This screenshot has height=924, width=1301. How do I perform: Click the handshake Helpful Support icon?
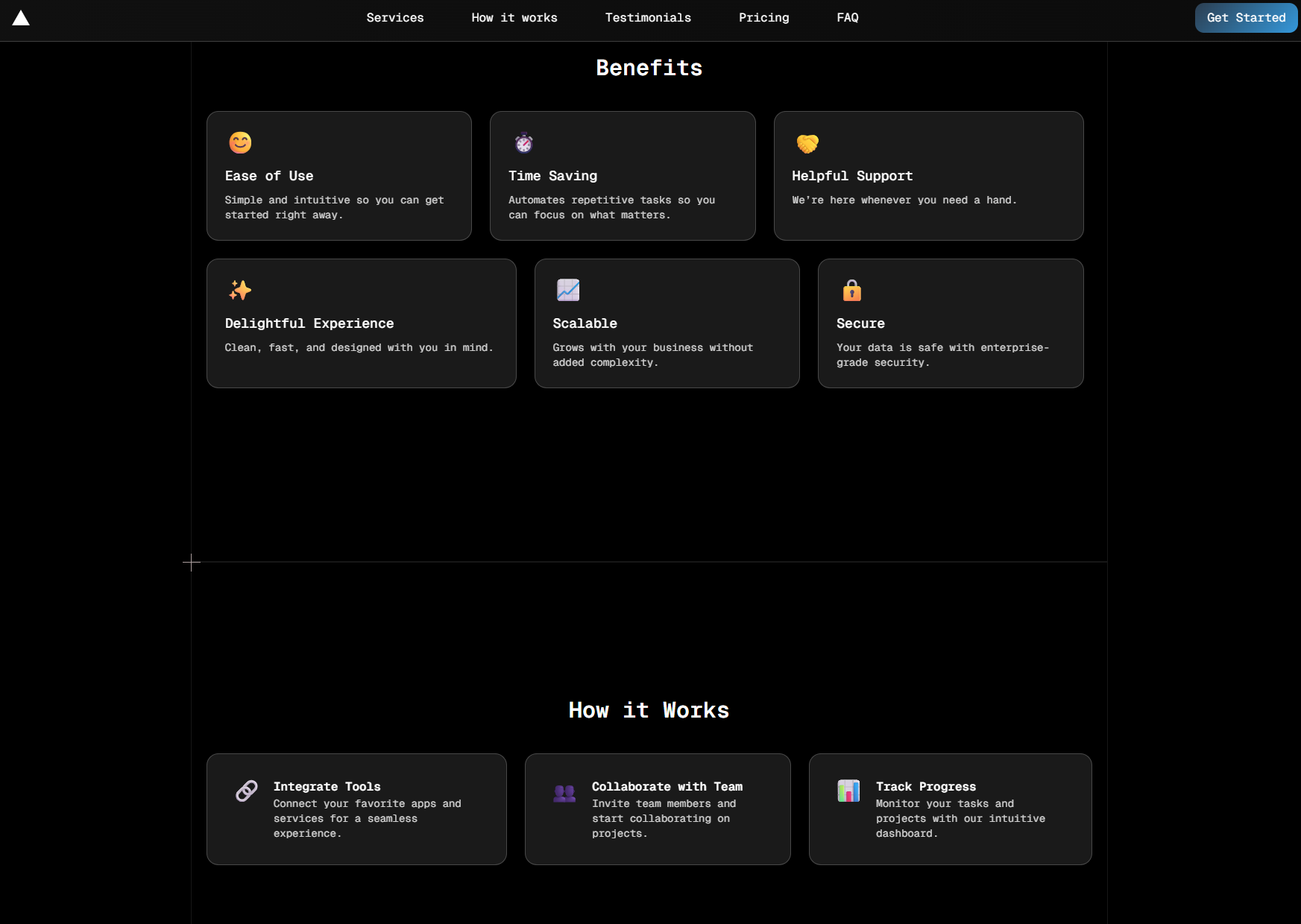tap(807, 142)
